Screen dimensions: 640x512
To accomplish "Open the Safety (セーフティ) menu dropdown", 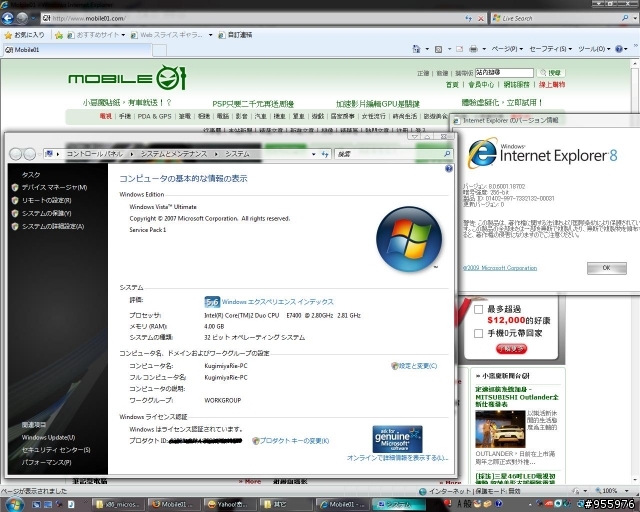I will pos(550,48).
